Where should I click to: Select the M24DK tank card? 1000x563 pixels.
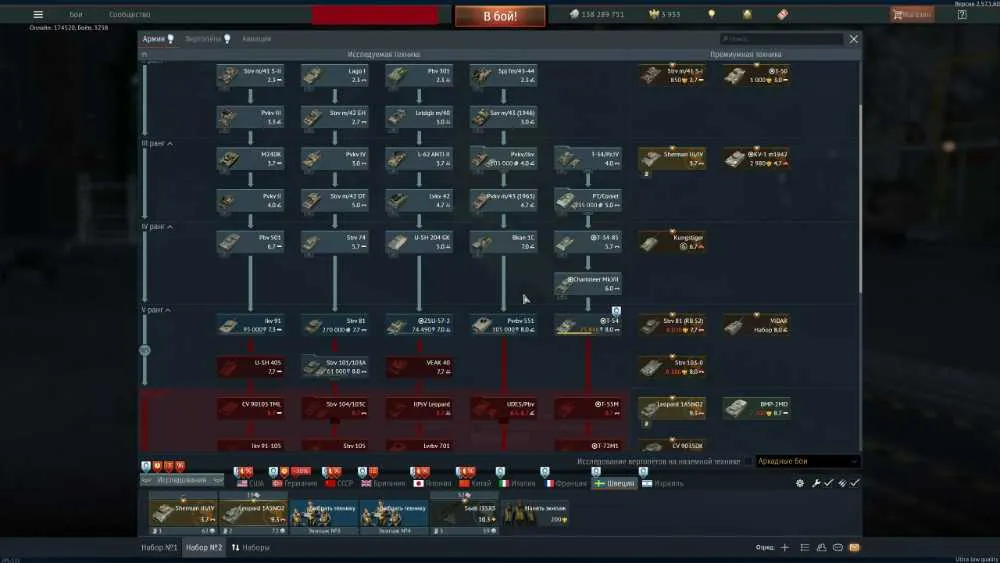(250, 159)
